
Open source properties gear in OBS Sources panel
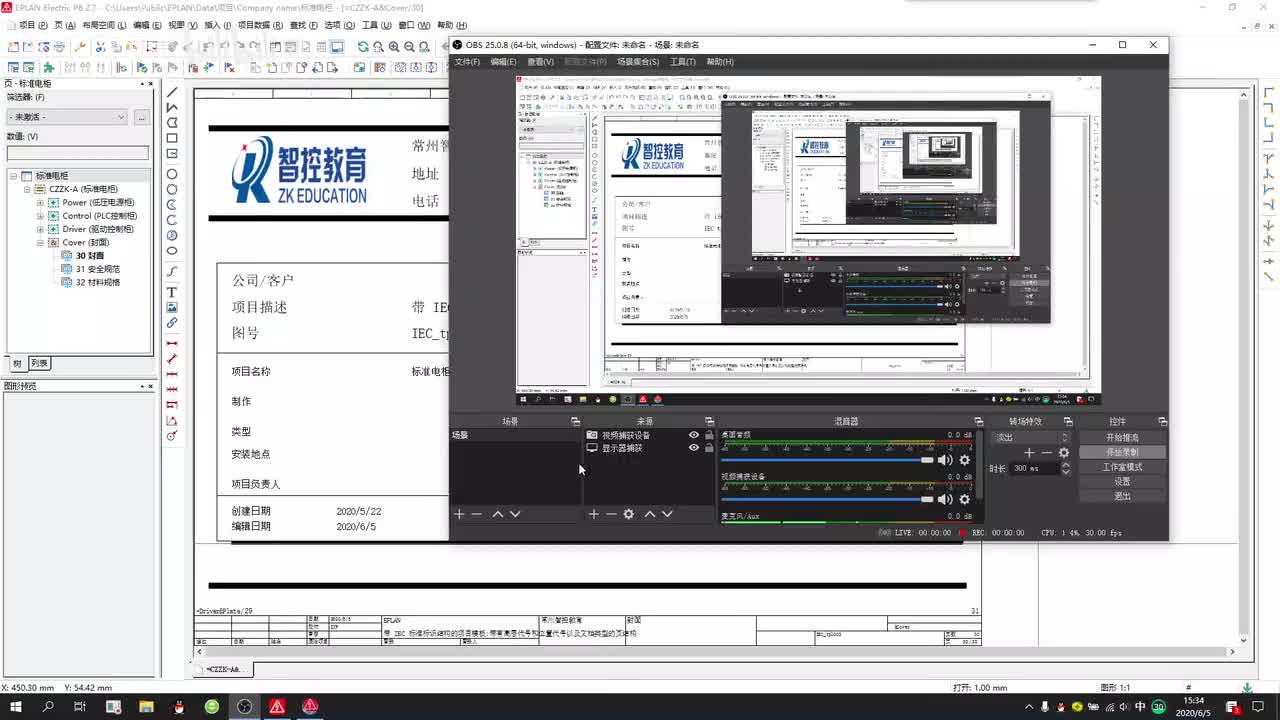(628, 514)
